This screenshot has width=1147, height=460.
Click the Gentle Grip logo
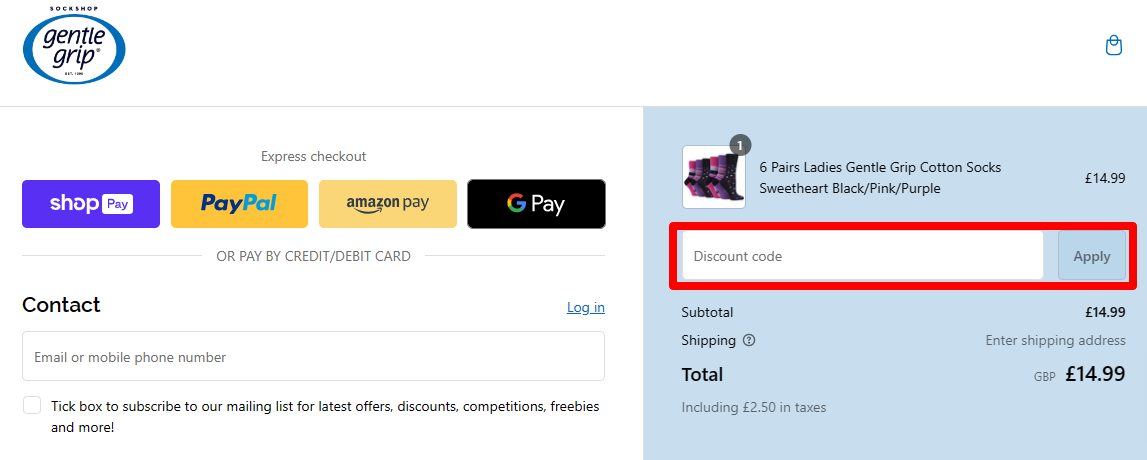(x=74, y=46)
